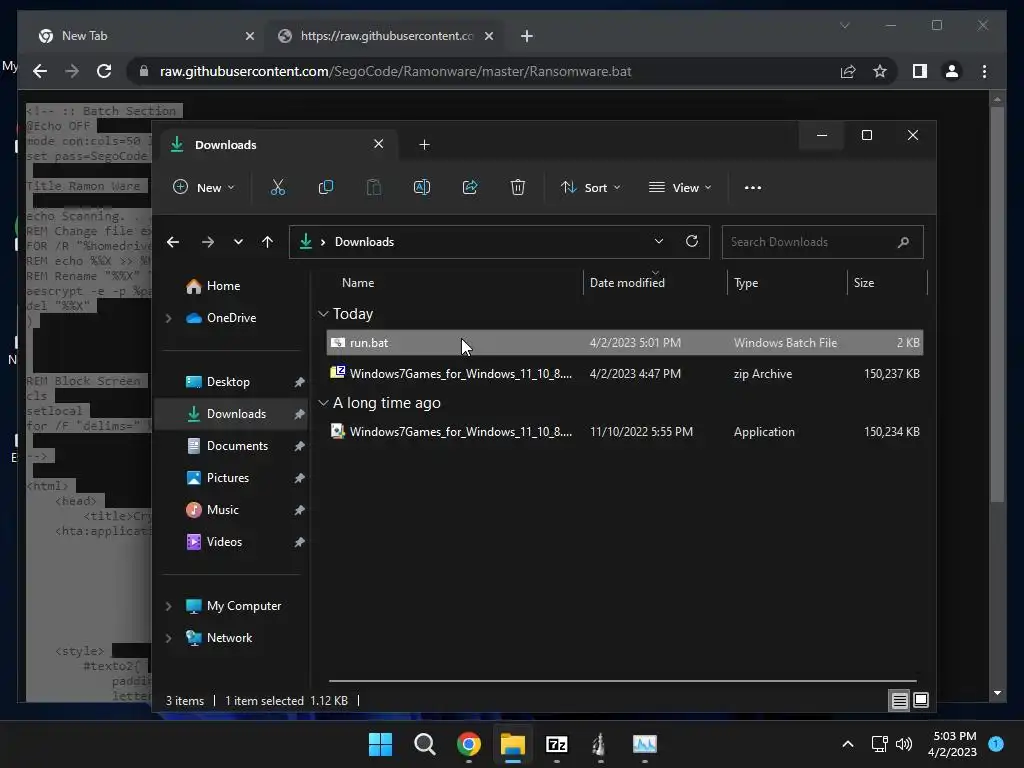Add a new File Explorer tab
This screenshot has width=1024, height=768.
point(424,144)
